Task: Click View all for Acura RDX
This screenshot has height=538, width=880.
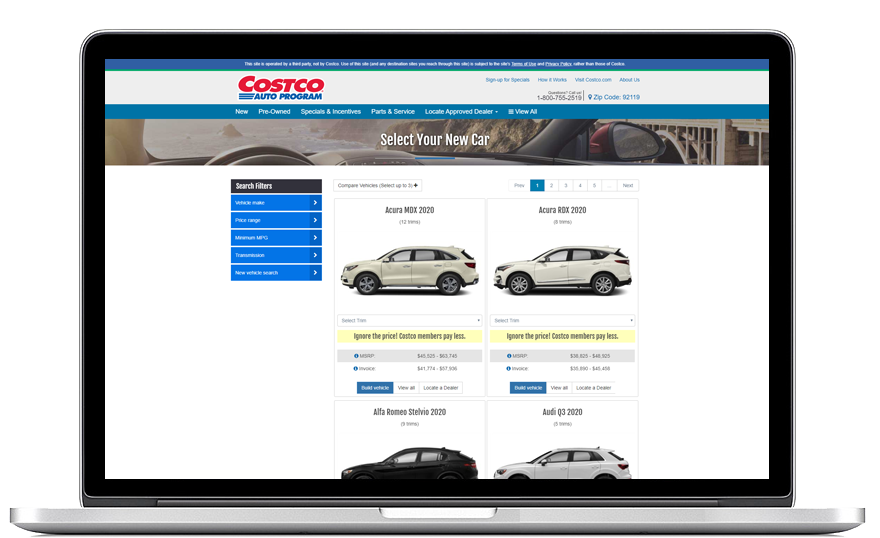Action: 559,388
